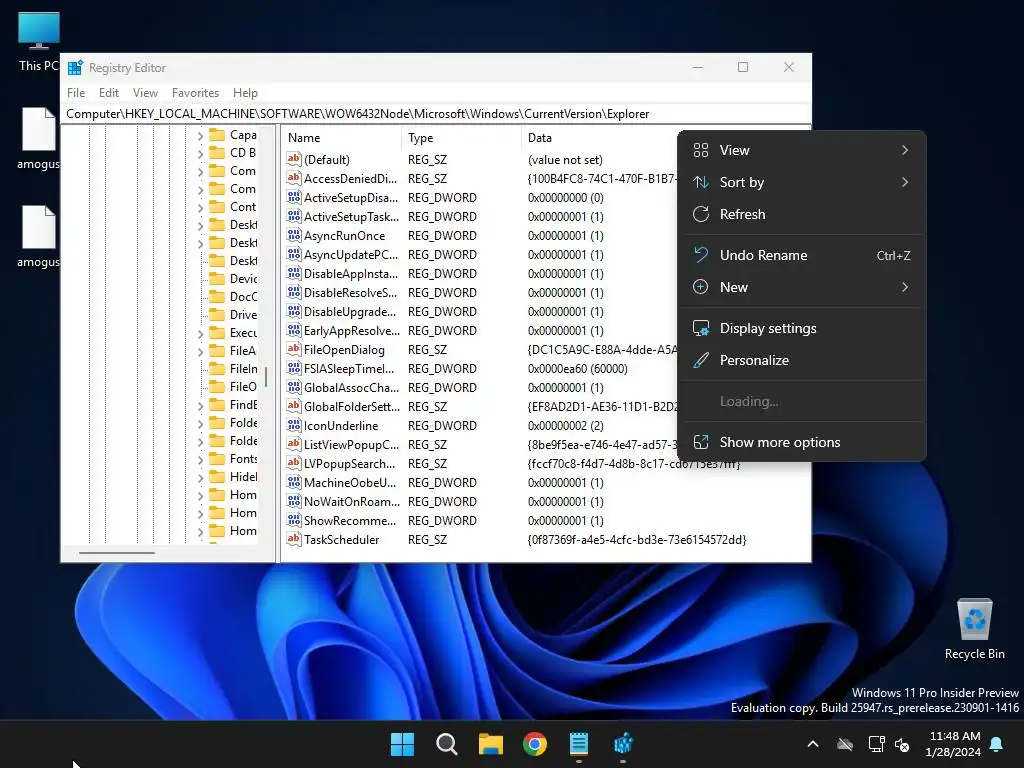Select the Recycle Bin desktop icon

tap(974, 628)
